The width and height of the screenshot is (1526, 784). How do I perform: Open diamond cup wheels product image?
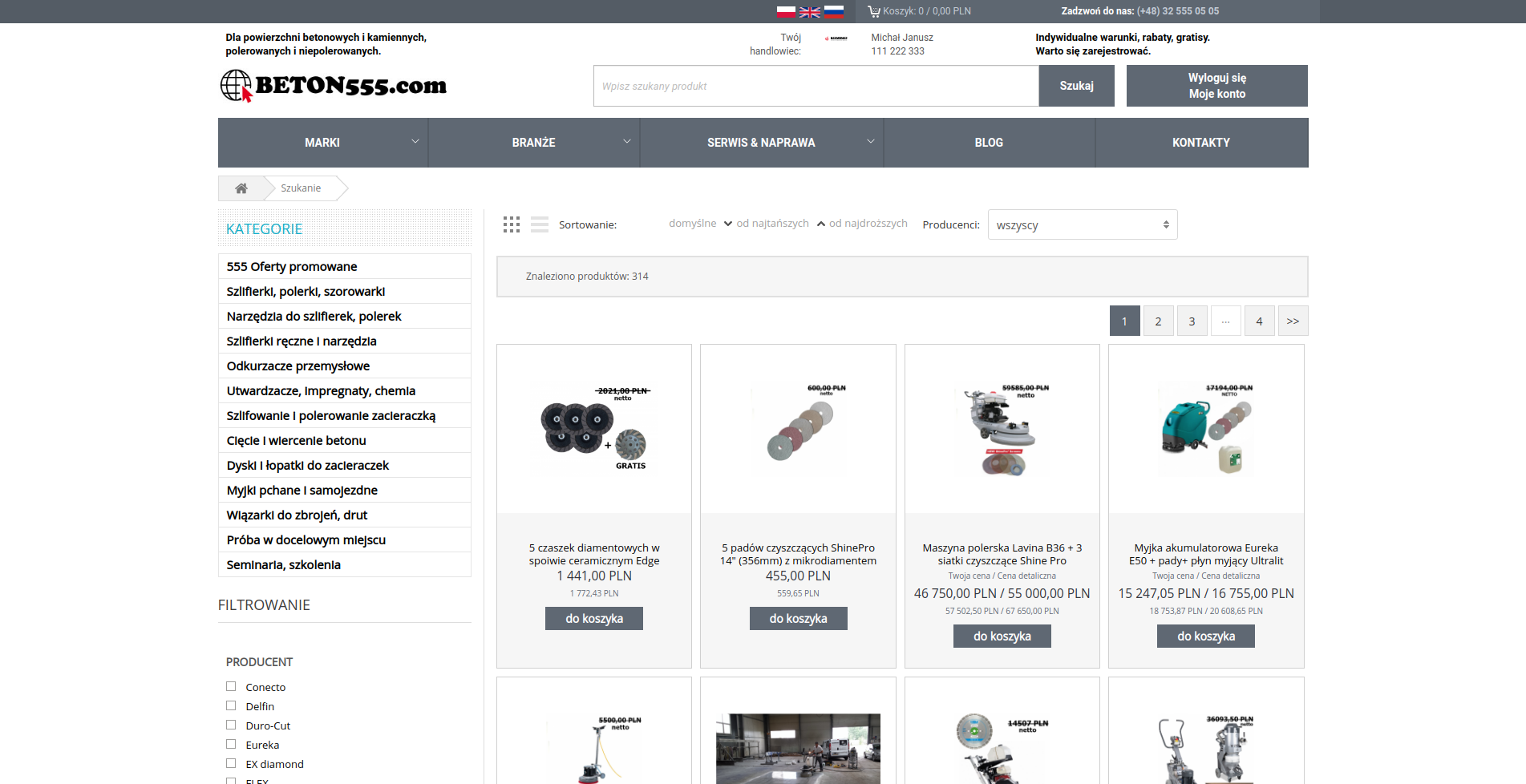tap(594, 429)
